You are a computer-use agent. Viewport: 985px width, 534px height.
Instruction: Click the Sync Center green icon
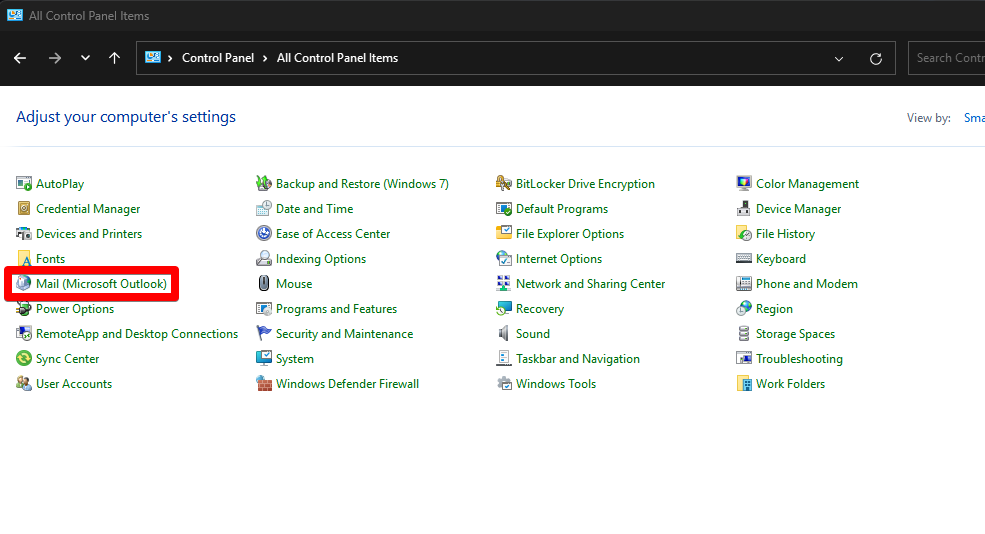[24, 359]
